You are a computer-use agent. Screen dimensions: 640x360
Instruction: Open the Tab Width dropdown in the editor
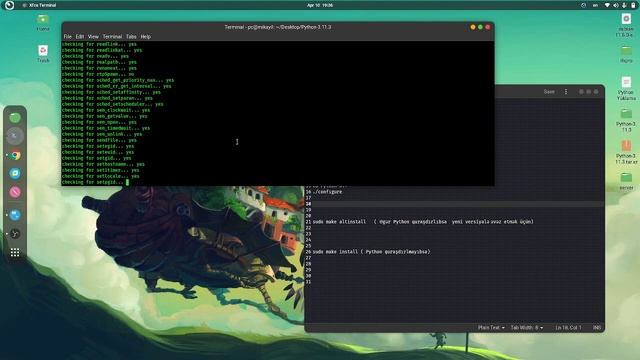(x=527, y=327)
